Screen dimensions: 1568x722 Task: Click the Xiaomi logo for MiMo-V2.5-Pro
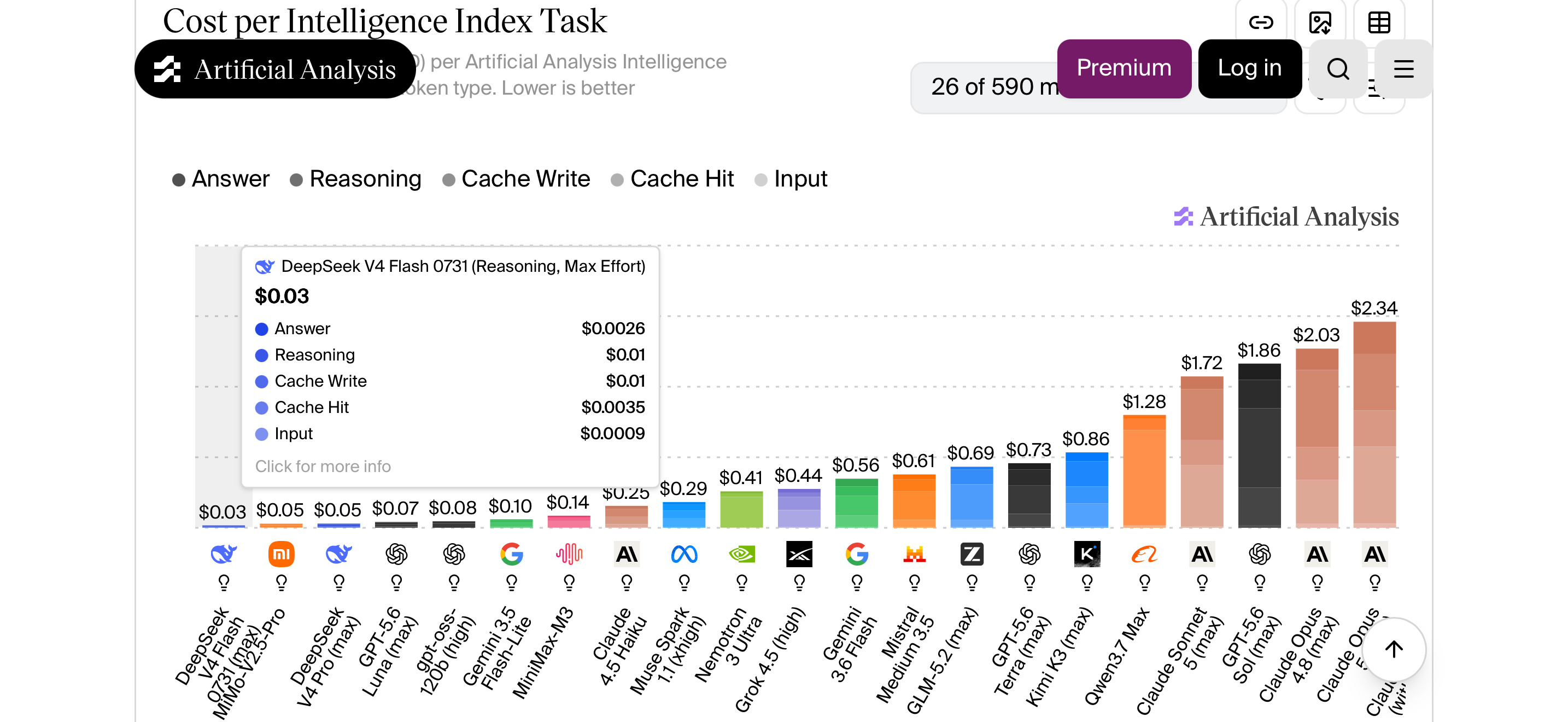tap(281, 554)
